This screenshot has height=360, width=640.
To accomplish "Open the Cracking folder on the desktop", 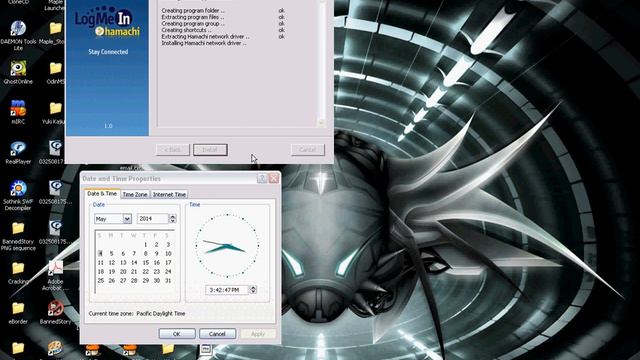I will tap(18, 268).
